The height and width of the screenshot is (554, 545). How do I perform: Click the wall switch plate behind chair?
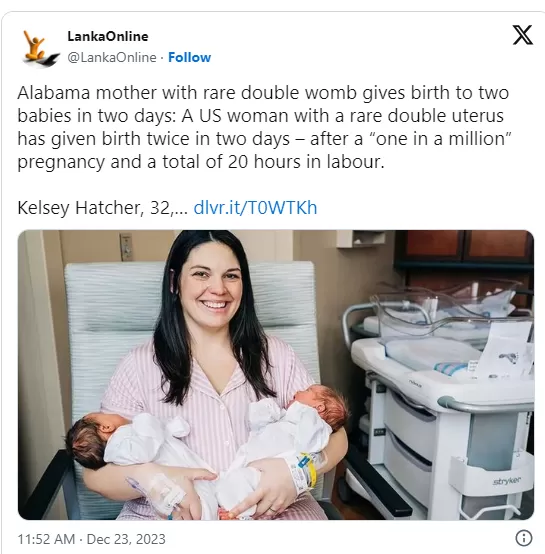coord(125,246)
